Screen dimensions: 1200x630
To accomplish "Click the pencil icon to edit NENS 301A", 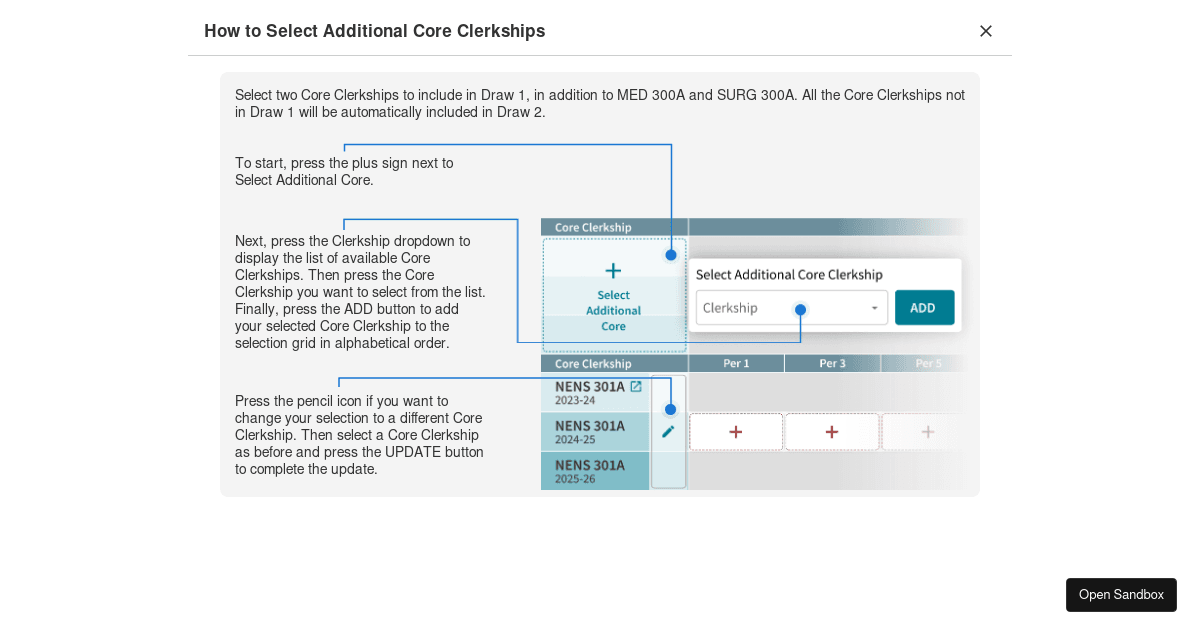I will pyautogui.click(x=669, y=432).
